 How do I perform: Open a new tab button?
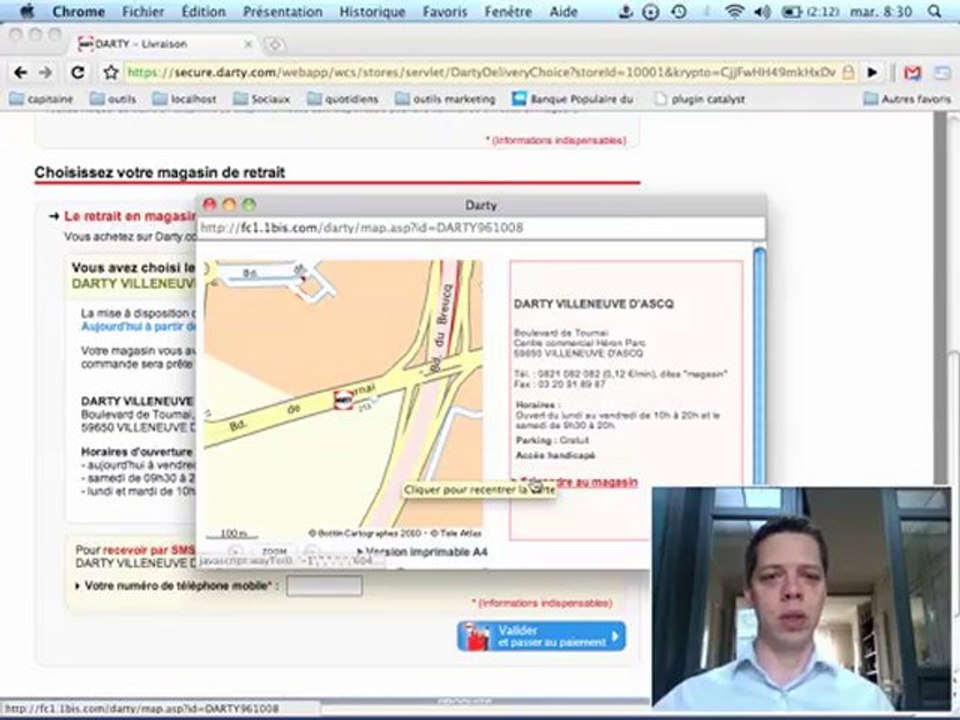[275, 45]
